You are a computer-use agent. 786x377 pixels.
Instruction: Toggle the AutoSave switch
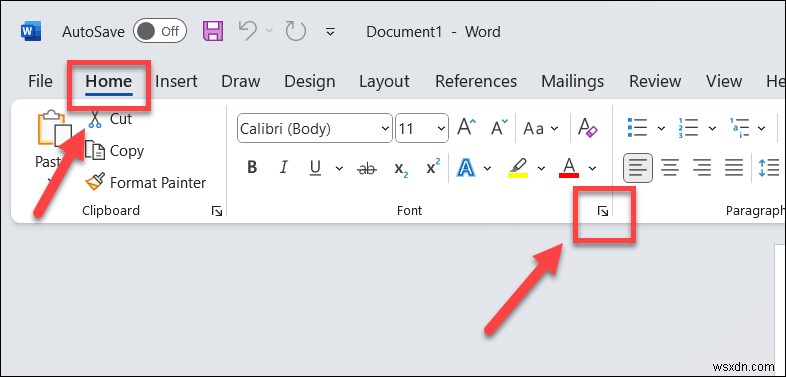(x=160, y=32)
